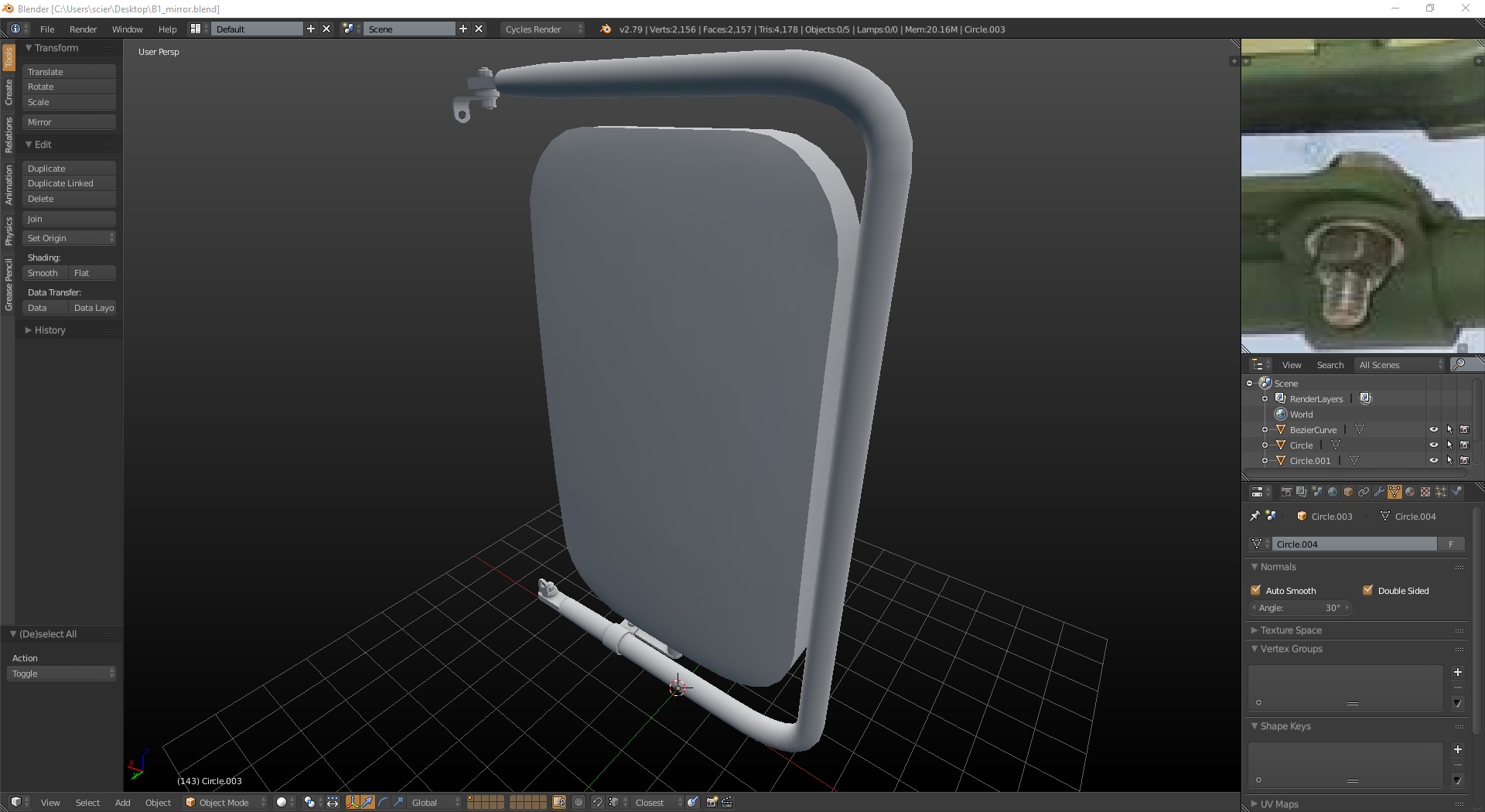Click the Duplicate Linked button
The image size is (1485, 812).
(x=69, y=183)
